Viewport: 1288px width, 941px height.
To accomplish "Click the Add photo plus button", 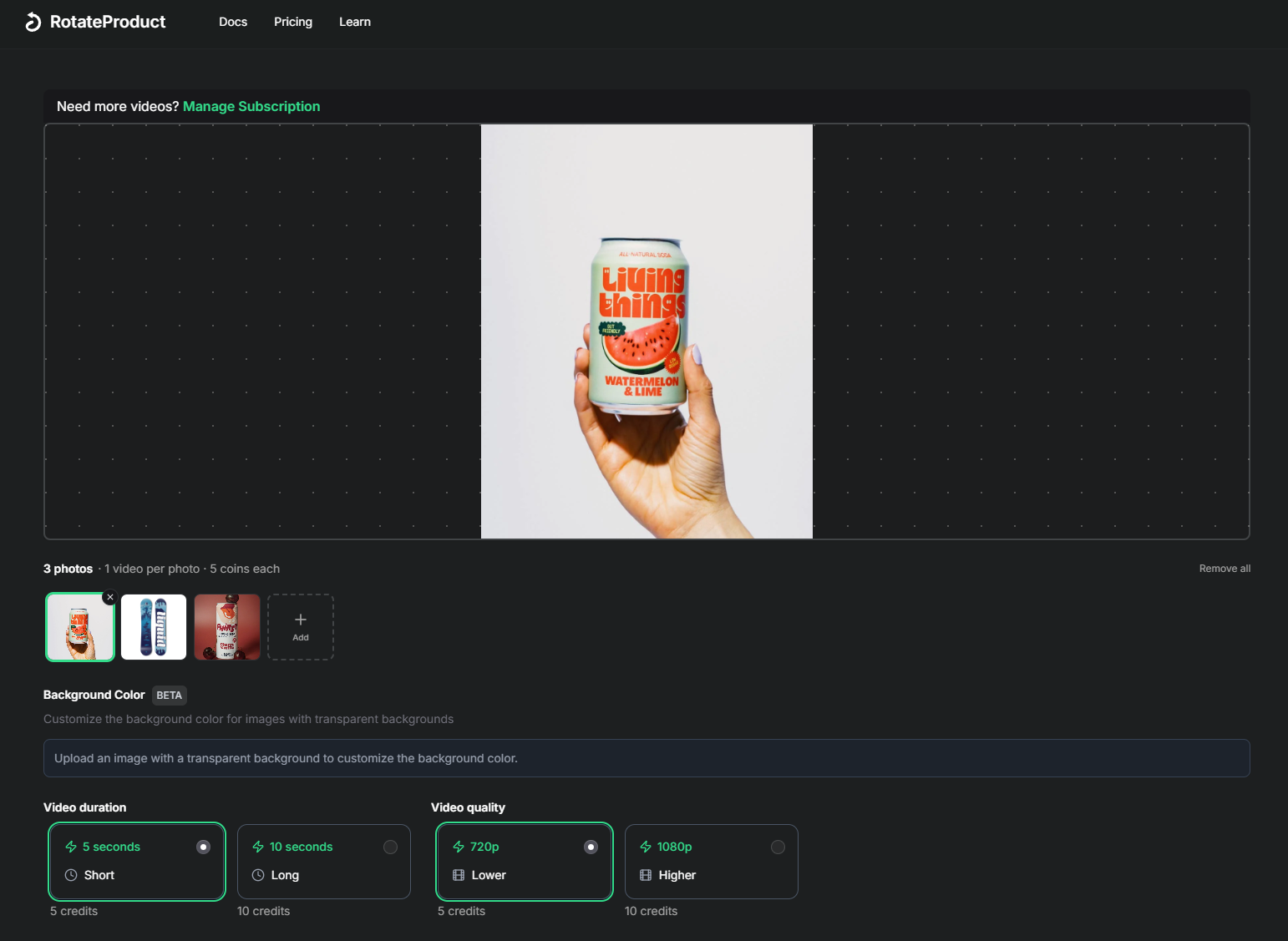I will 301,627.
